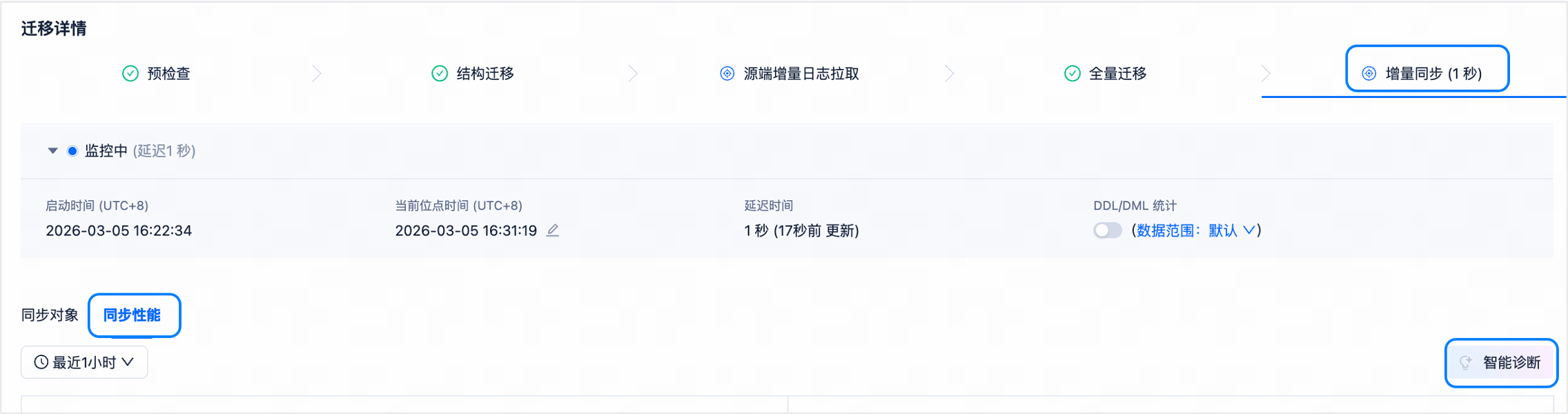Open the 最近1小时 time range dropdown
The width and height of the screenshot is (1568, 414).
(84, 362)
